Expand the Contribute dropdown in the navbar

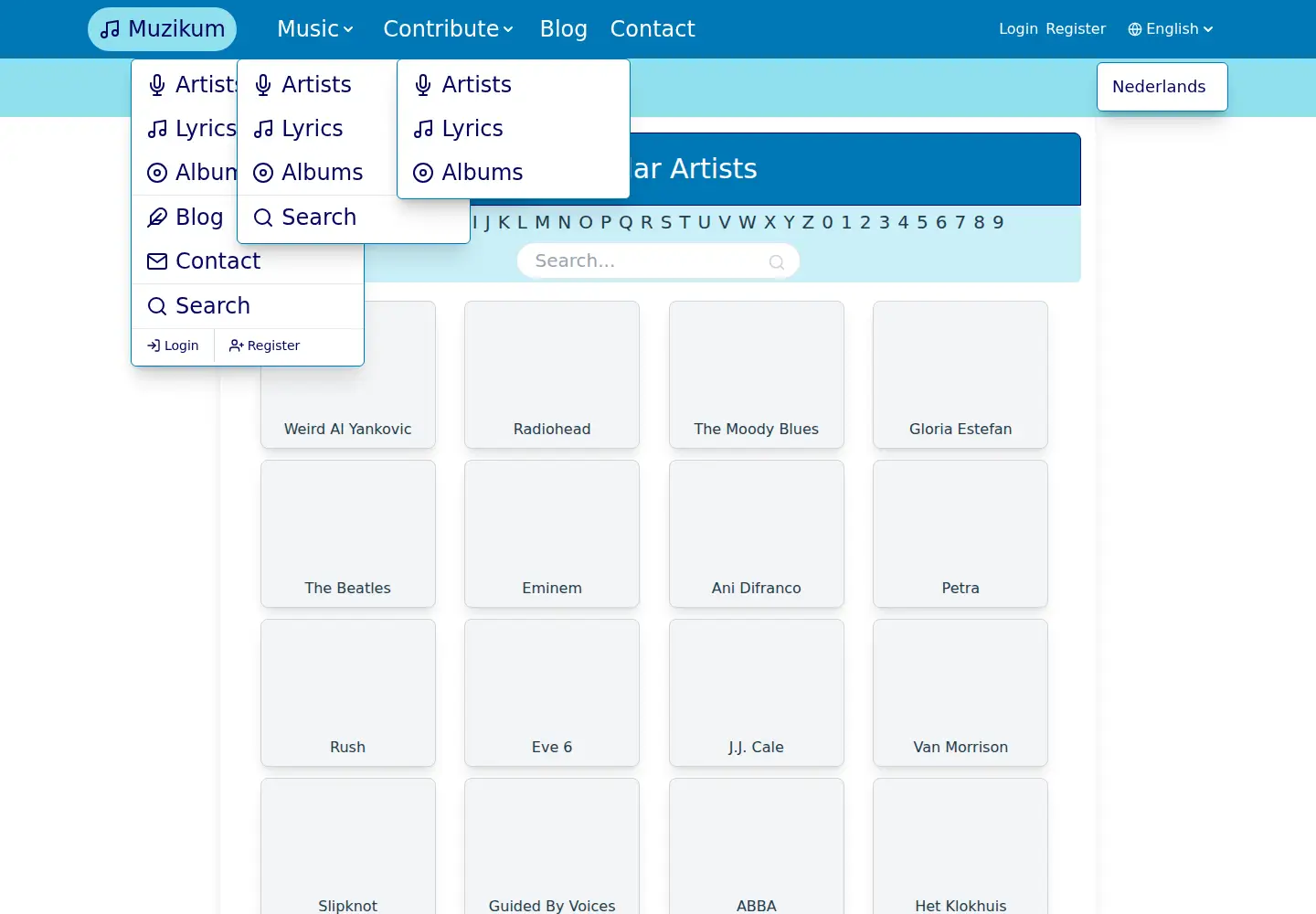[448, 29]
